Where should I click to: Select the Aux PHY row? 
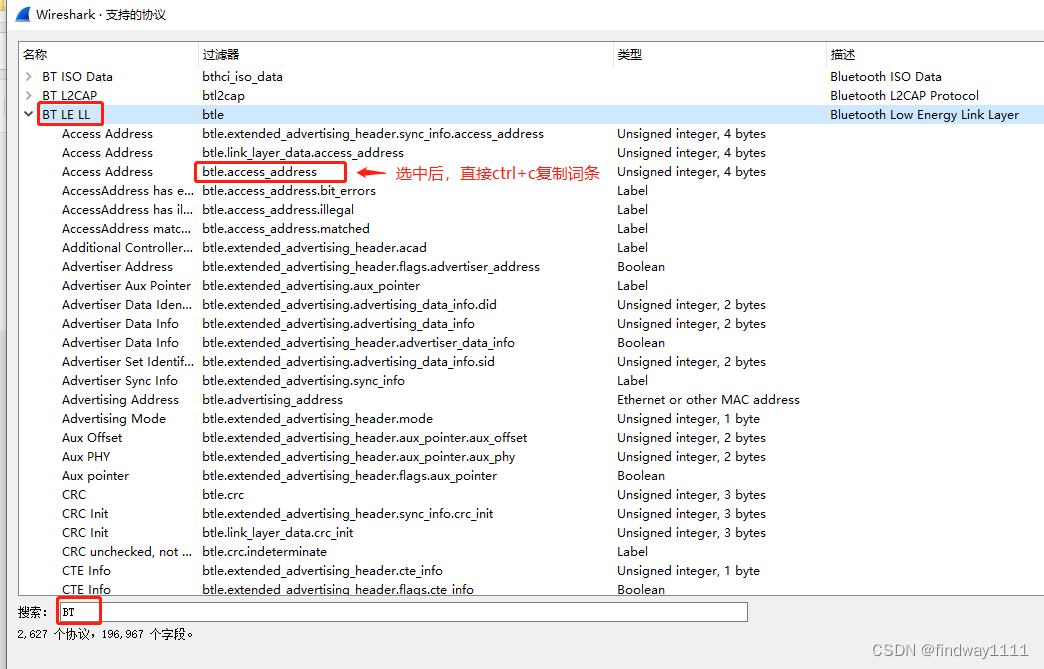pyautogui.click(x=531, y=457)
